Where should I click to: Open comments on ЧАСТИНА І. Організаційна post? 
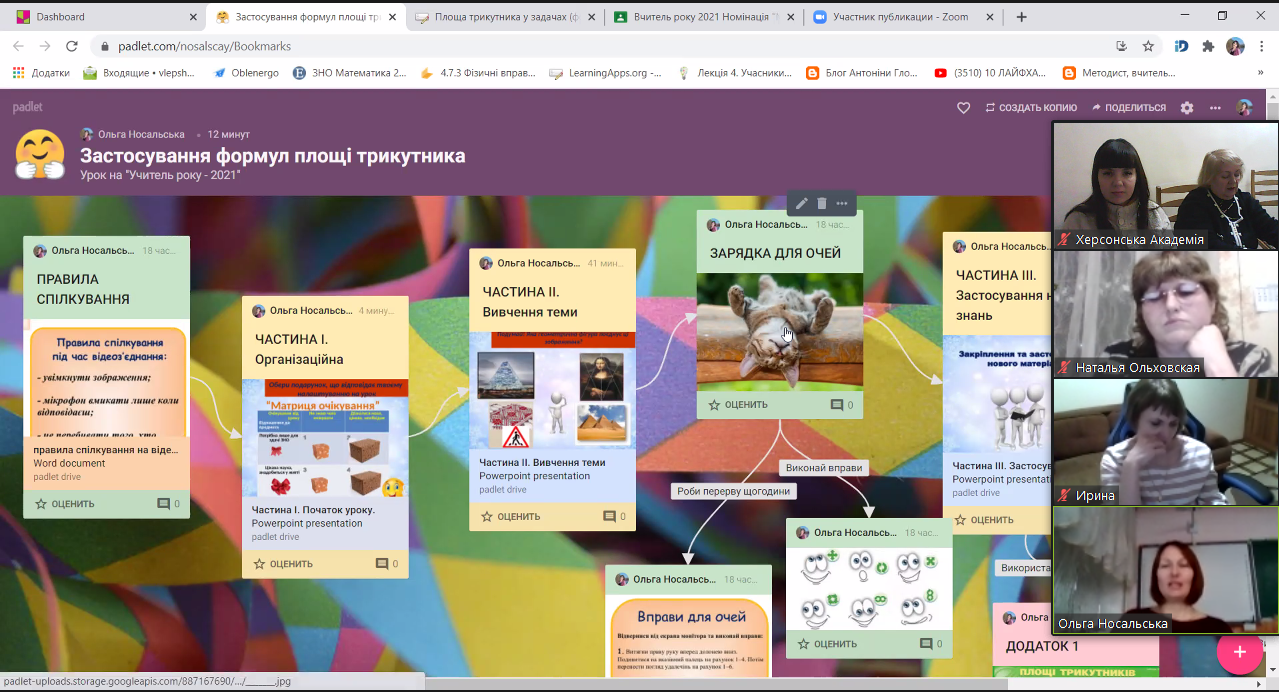[x=388, y=564]
